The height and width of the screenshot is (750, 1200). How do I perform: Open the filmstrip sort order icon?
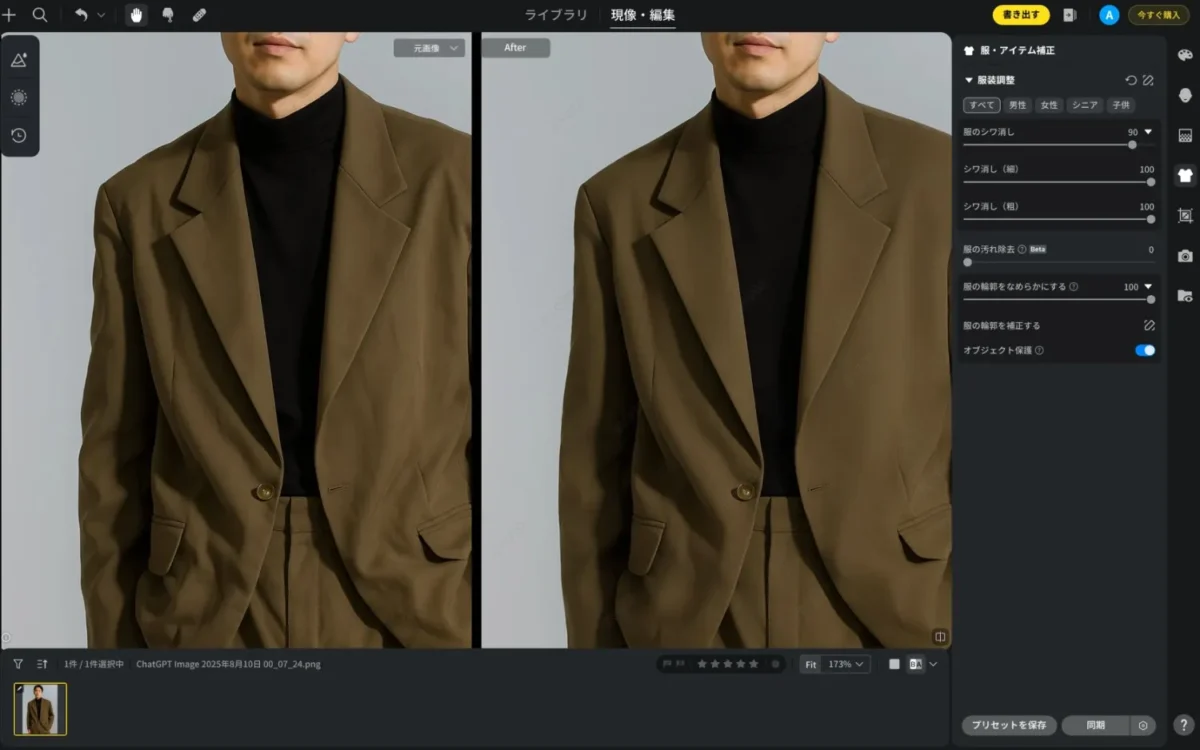pyautogui.click(x=42, y=664)
